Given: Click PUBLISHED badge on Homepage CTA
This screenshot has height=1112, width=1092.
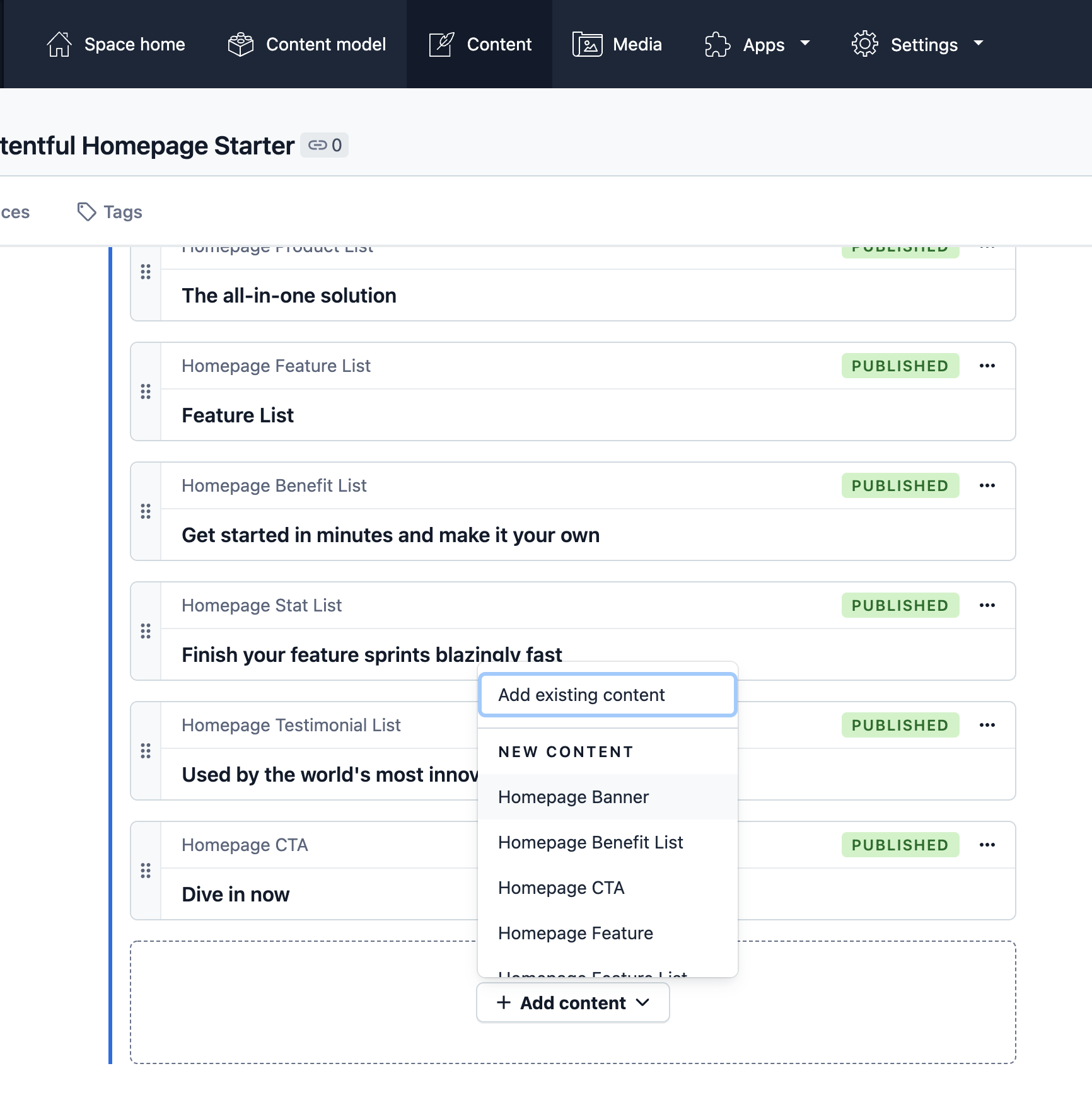Looking at the screenshot, I should click(x=900, y=845).
